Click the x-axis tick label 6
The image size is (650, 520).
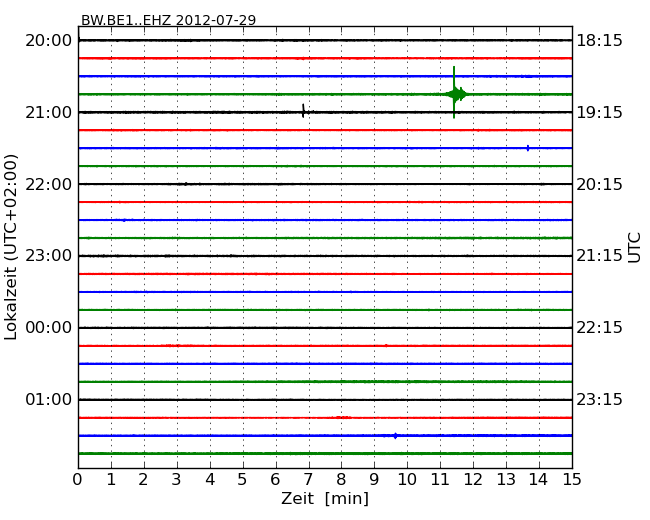point(275,479)
